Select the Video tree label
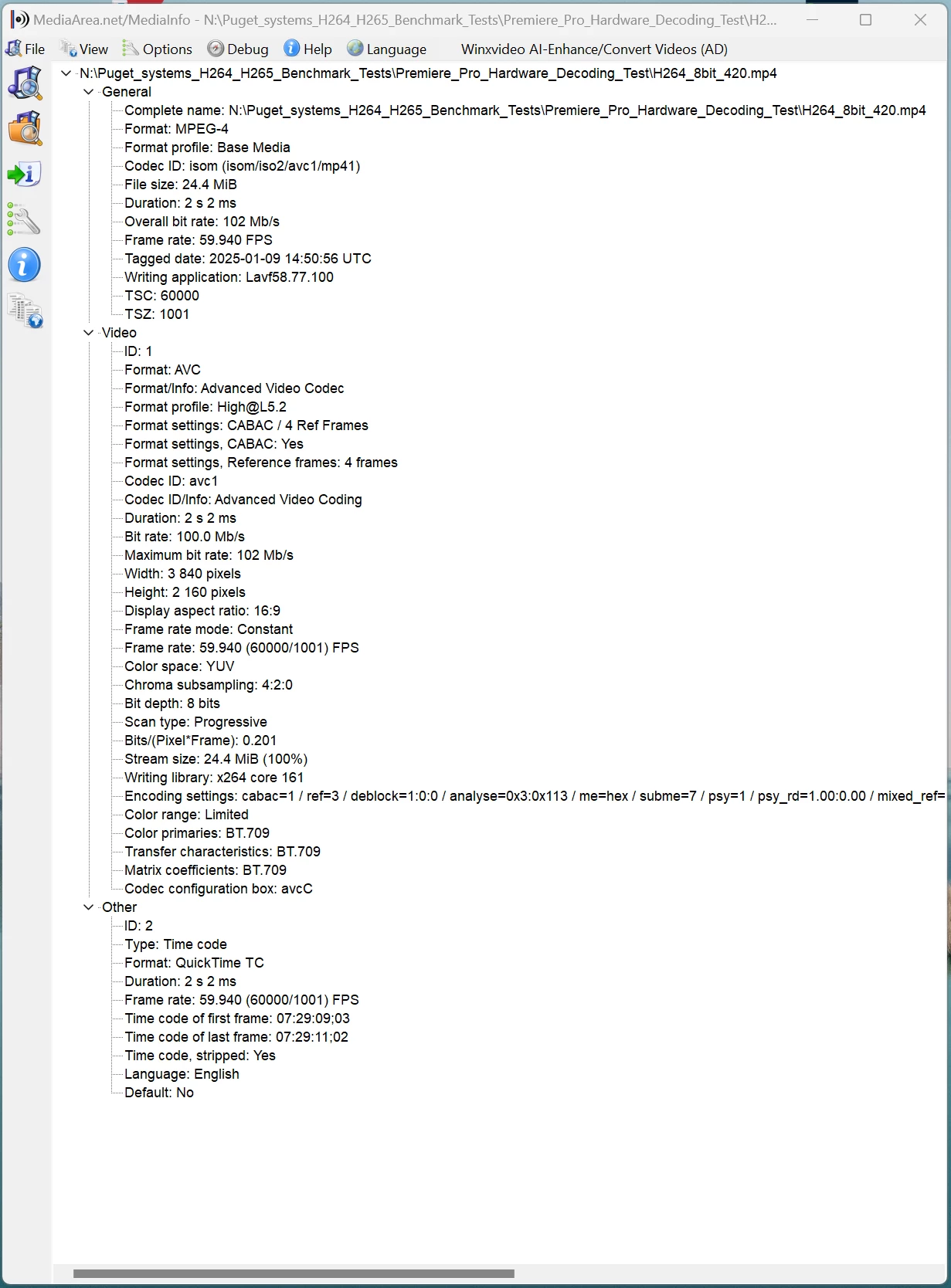The height and width of the screenshot is (1288, 951). pos(119,333)
